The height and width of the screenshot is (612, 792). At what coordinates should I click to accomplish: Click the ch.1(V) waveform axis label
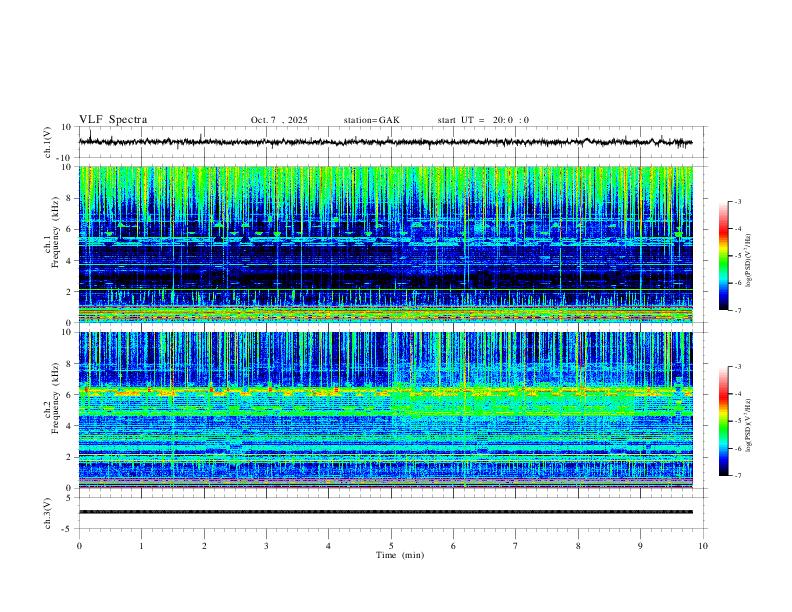click(x=48, y=142)
